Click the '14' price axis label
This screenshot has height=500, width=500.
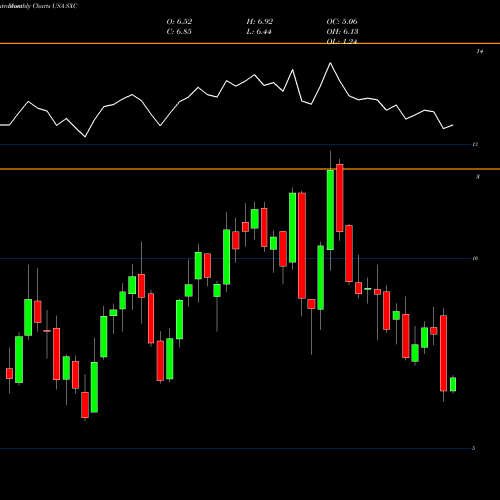(x=480, y=51)
